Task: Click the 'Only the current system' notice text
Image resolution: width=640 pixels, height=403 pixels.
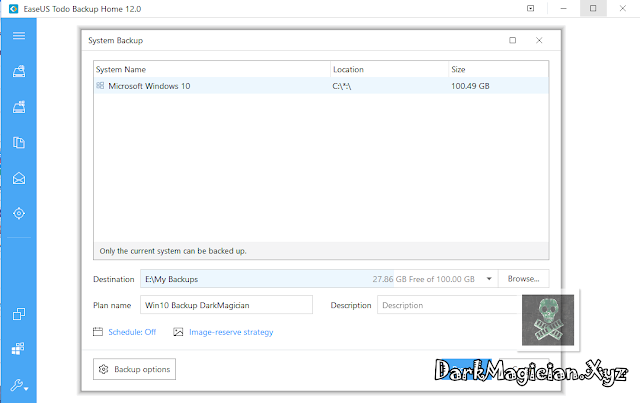Action: coord(173,251)
